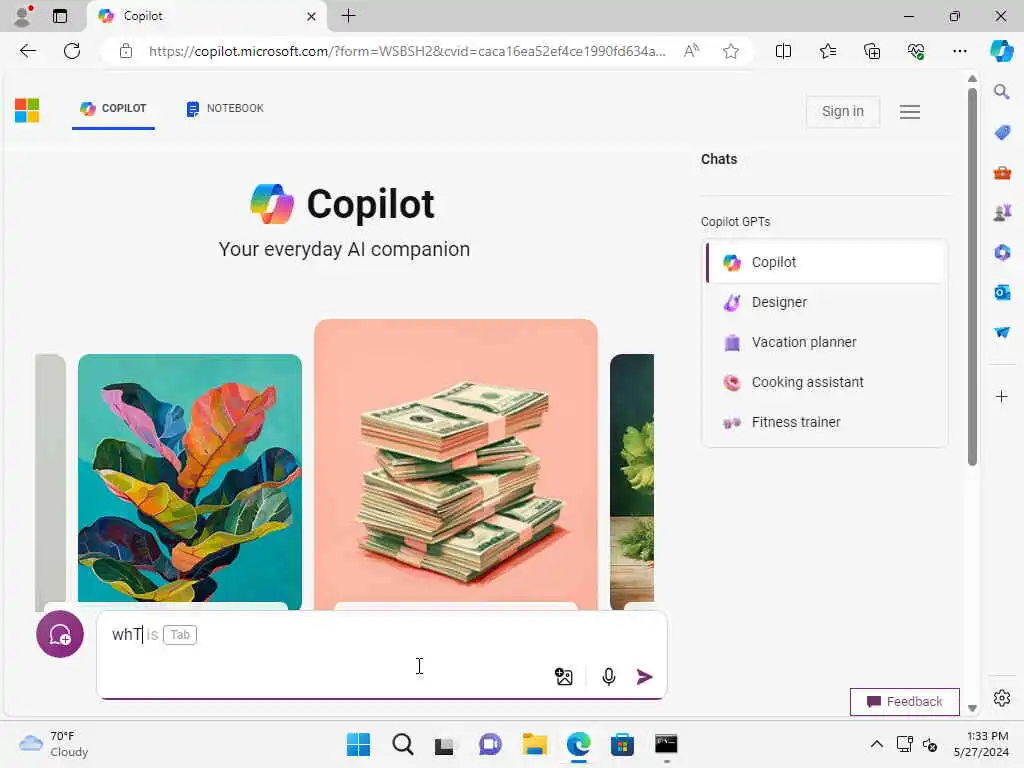Refresh the page

[x=72, y=51]
